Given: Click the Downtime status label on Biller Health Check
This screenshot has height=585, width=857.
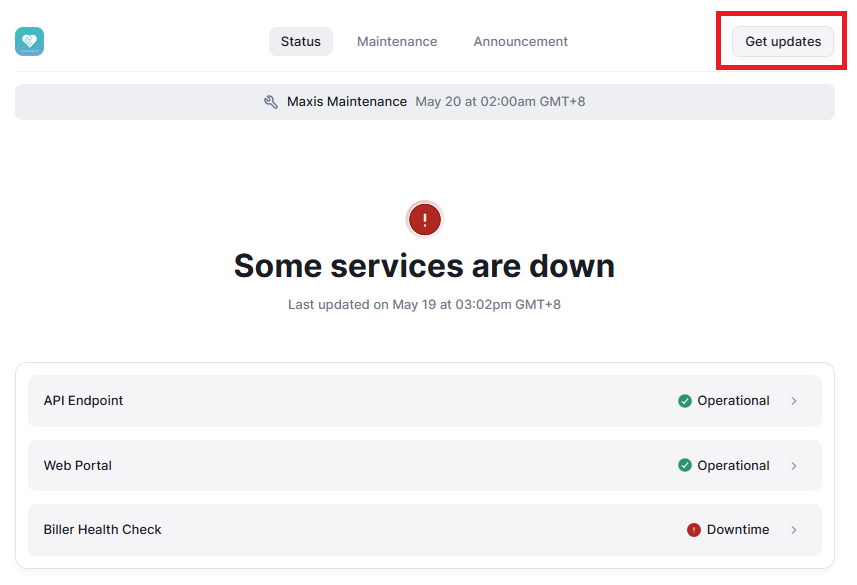Looking at the screenshot, I should pos(740,530).
